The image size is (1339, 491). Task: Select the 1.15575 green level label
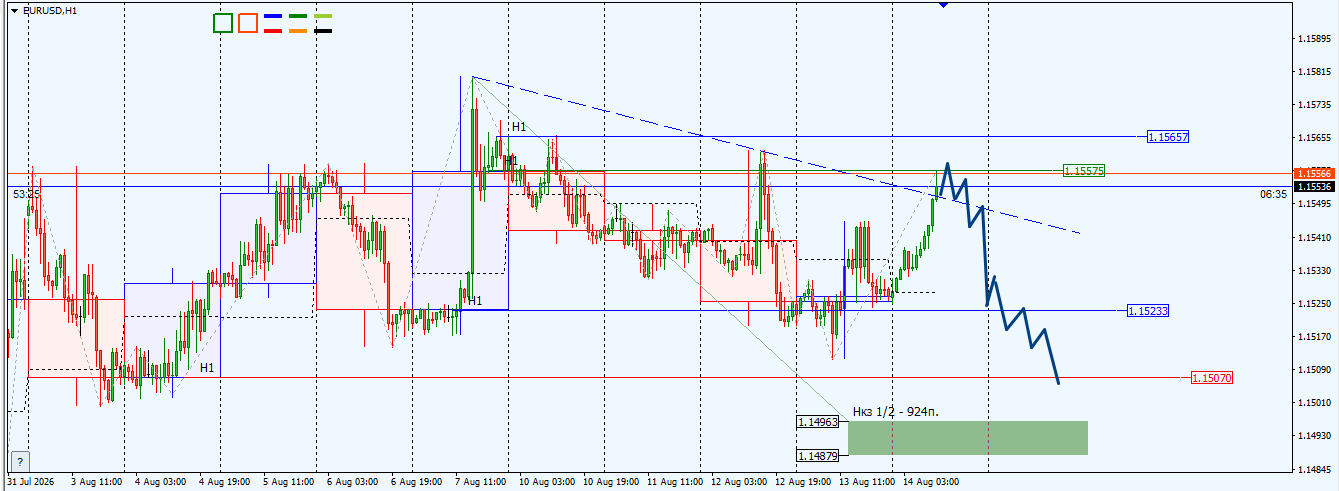tap(1084, 171)
